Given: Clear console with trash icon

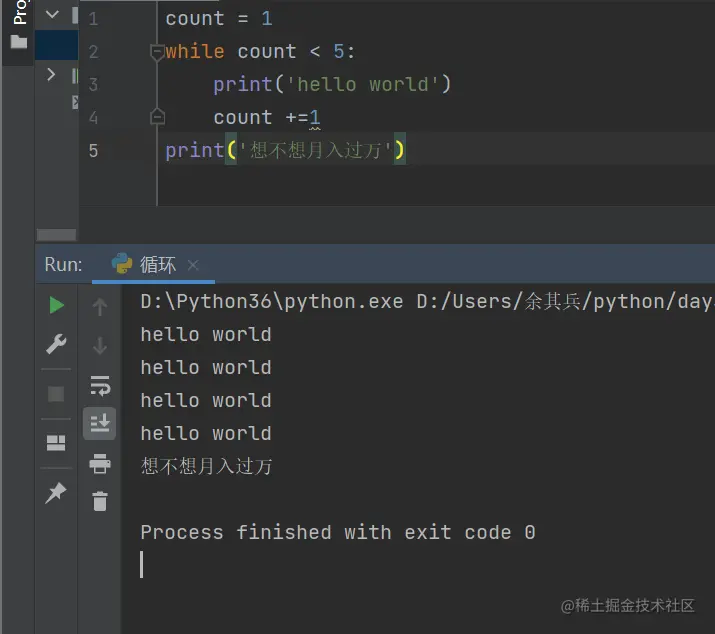Looking at the screenshot, I should click(x=100, y=501).
